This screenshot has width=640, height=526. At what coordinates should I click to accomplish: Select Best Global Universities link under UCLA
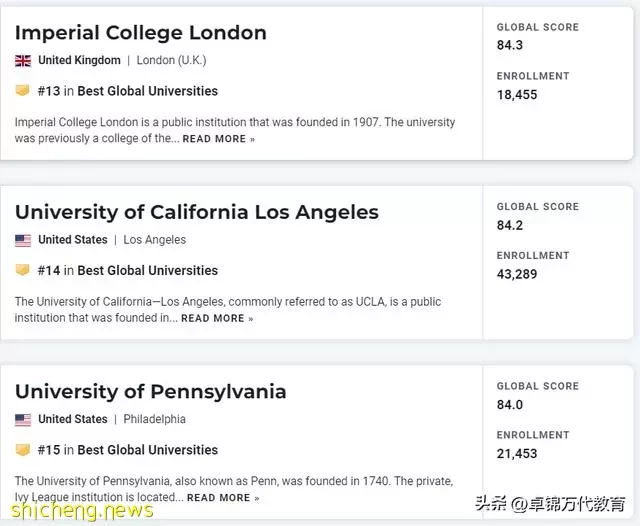(148, 270)
